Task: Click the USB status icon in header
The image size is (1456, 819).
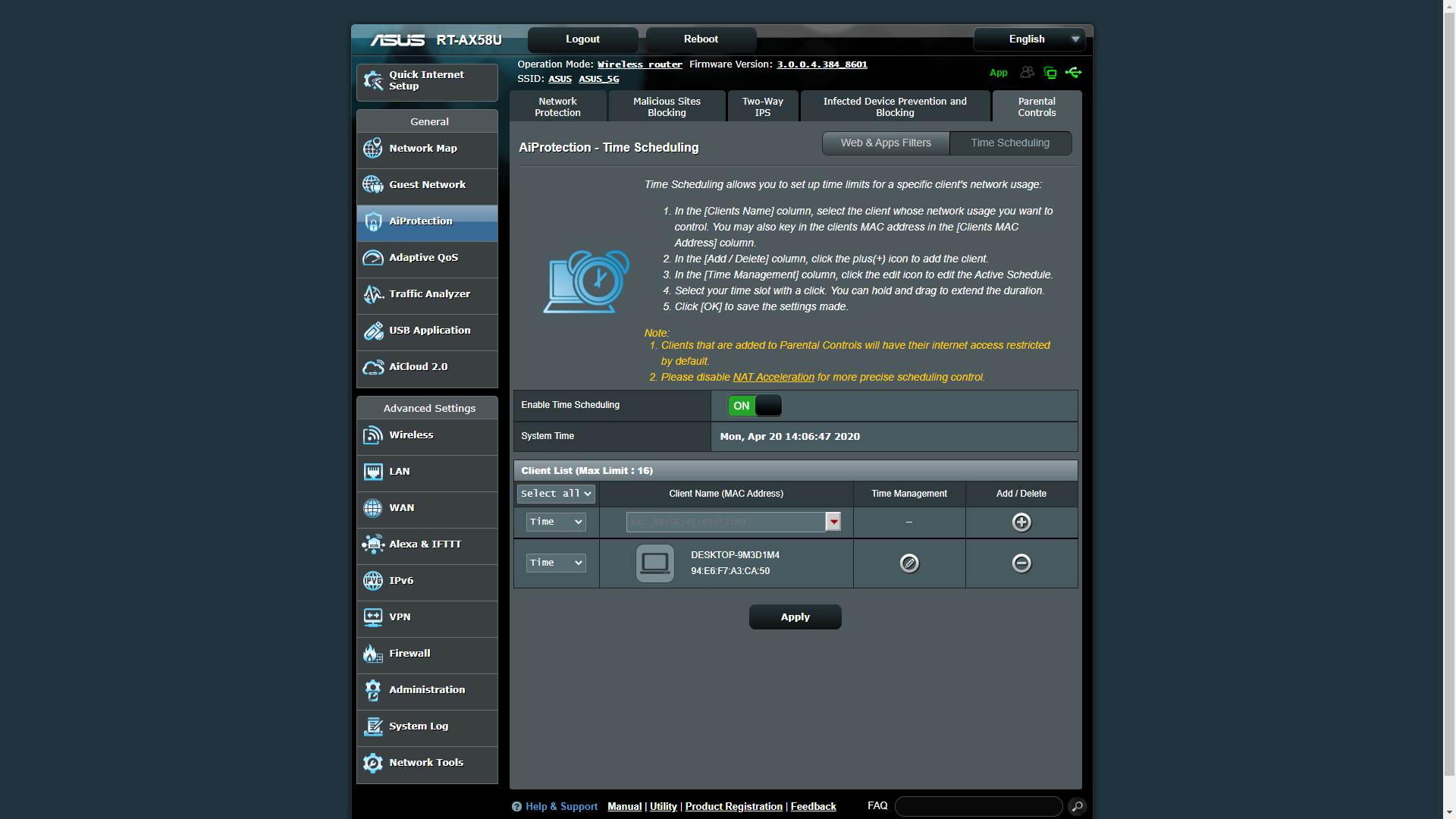Action: coord(1073,73)
